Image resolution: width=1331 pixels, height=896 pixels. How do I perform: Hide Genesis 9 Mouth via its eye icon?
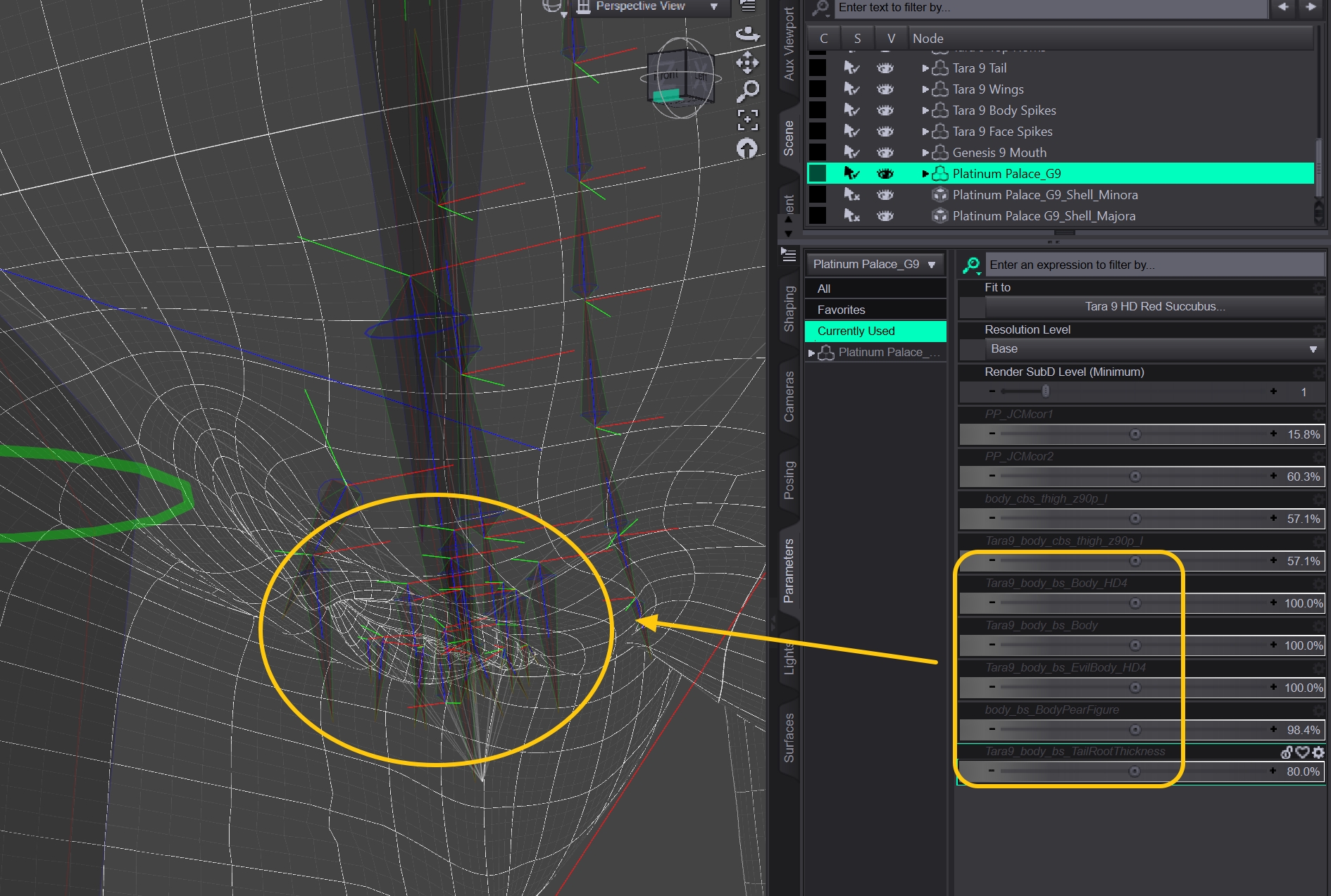tap(885, 153)
